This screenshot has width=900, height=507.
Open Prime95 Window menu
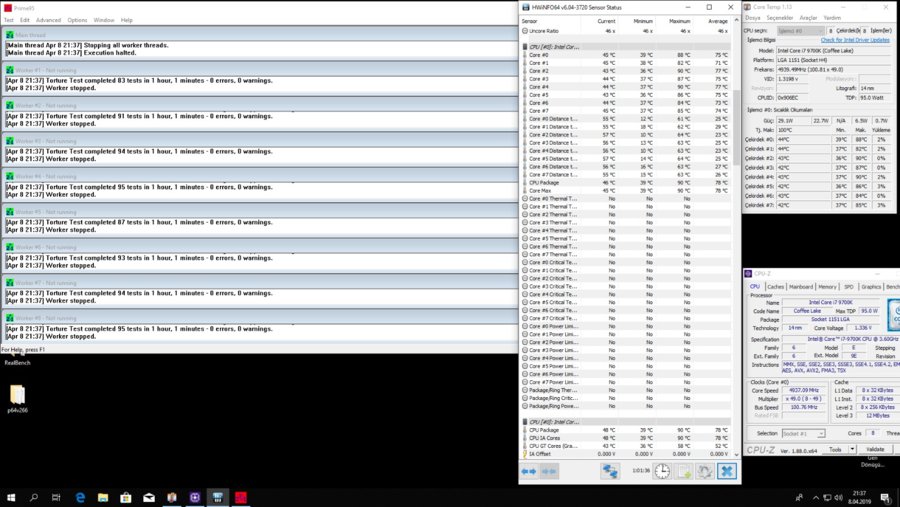[x=104, y=20]
